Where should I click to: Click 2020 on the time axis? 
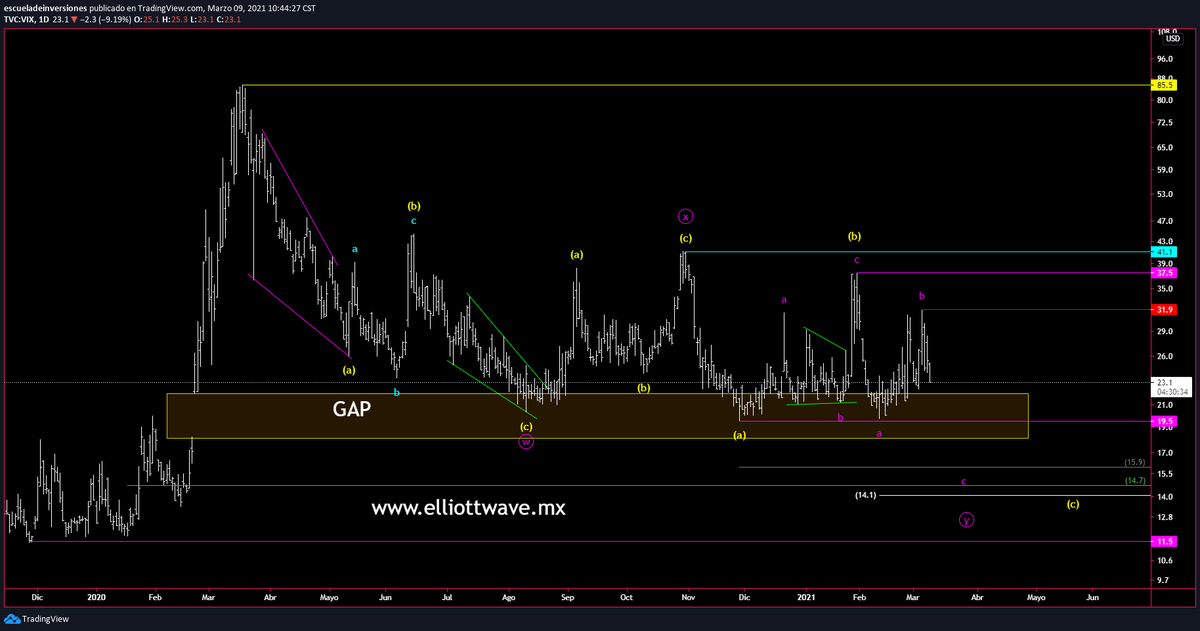click(96, 596)
